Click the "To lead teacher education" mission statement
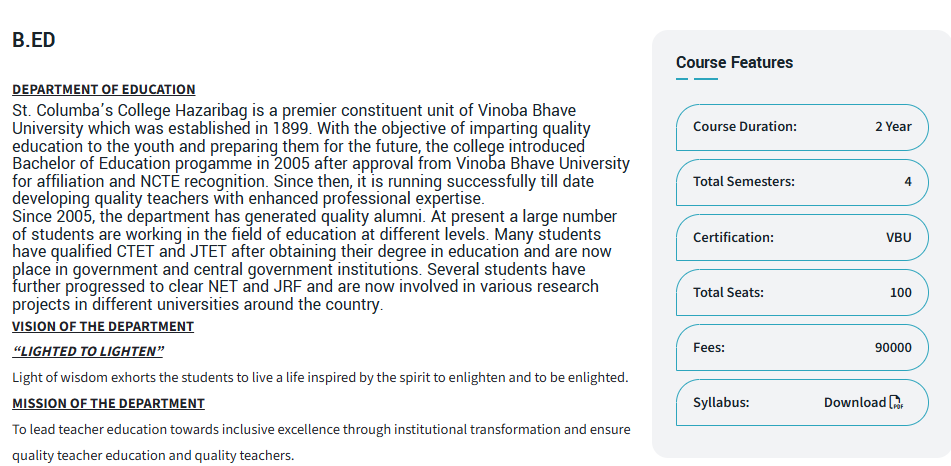Screen dimensions: 951x466 (320, 429)
